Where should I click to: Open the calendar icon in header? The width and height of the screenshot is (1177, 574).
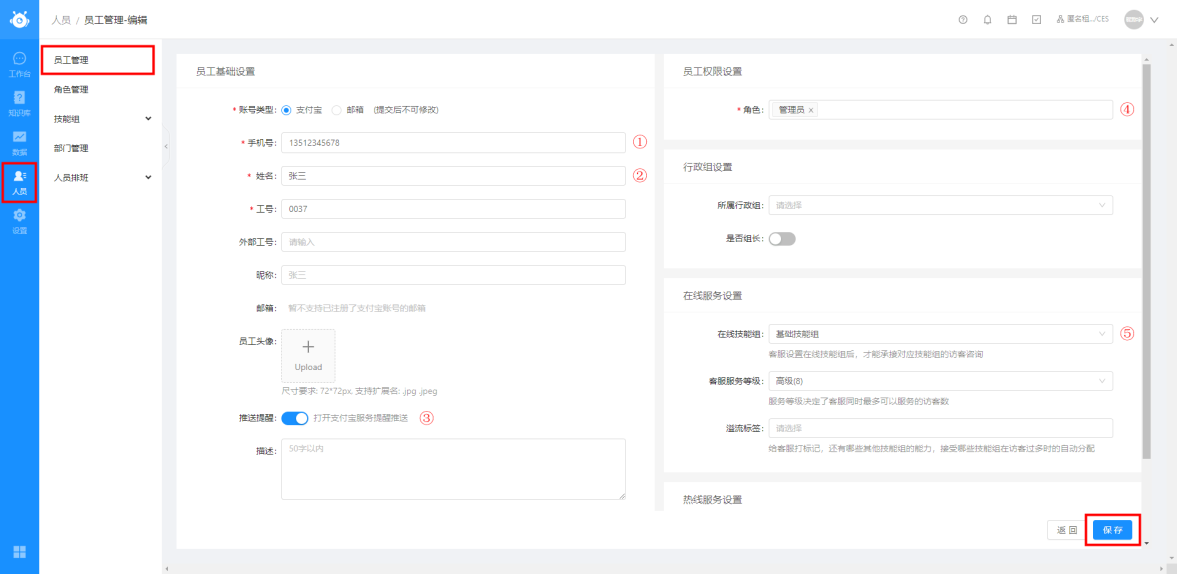[x=1012, y=20]
